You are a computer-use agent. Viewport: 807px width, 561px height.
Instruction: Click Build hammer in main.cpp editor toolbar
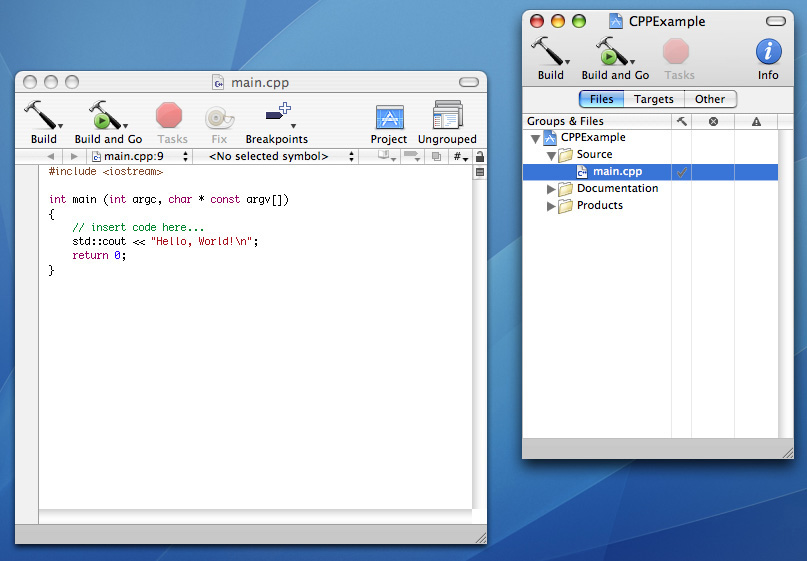pyautogui.click(x=39, y=116)
